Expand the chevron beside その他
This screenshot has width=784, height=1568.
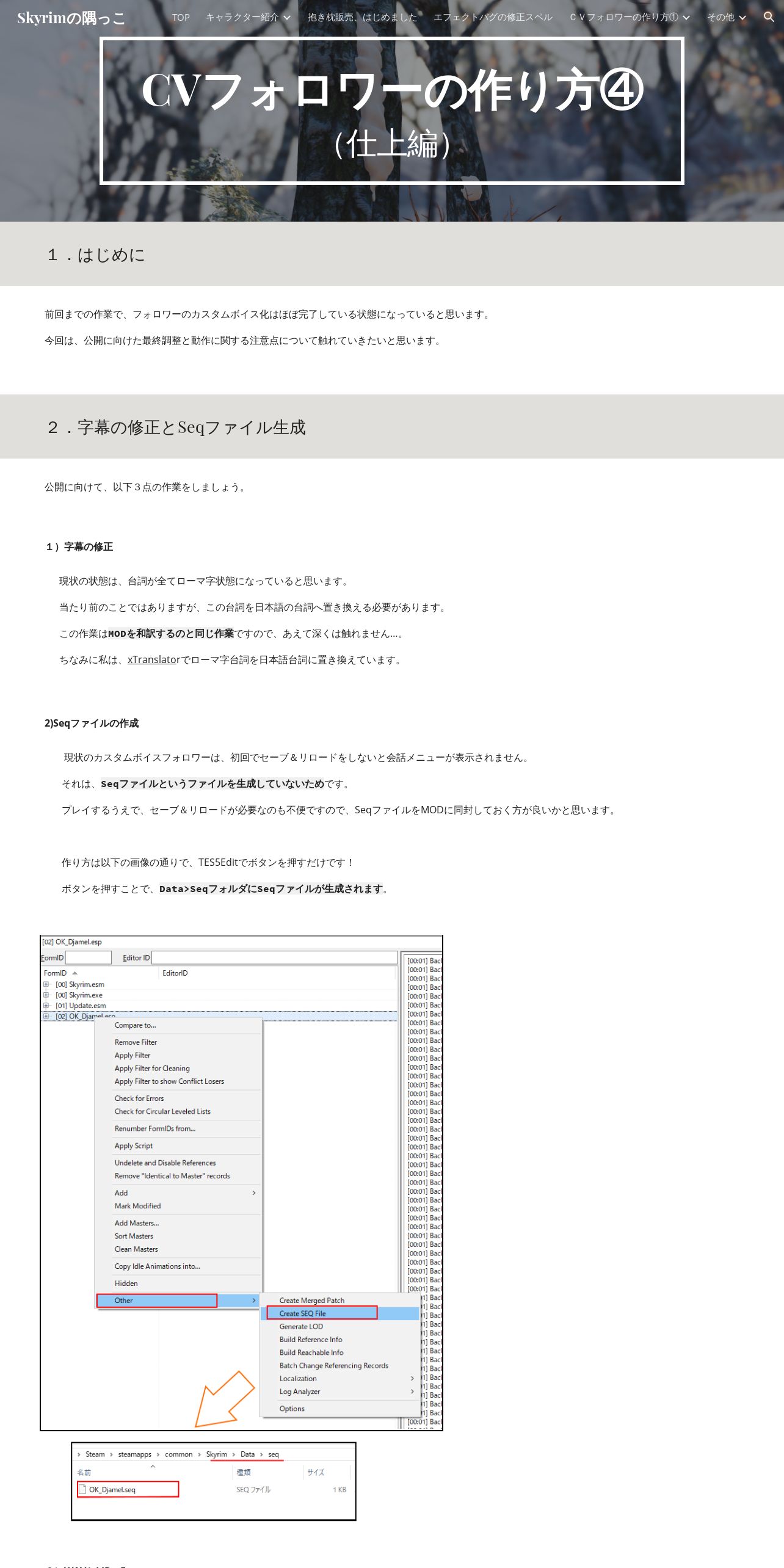742,18
